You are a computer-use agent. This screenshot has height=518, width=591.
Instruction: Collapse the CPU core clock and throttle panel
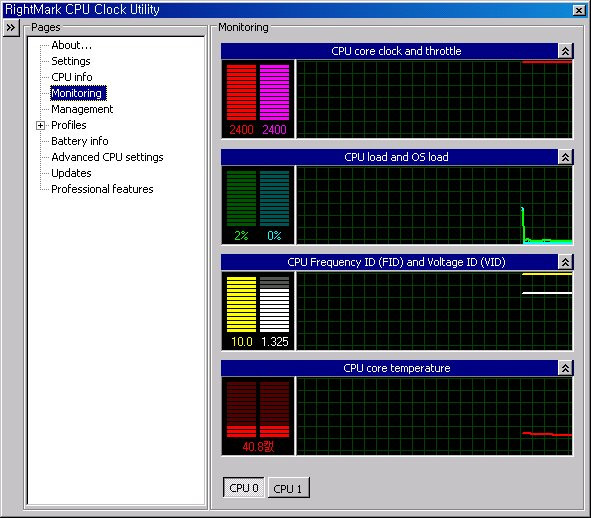[565, 51]
